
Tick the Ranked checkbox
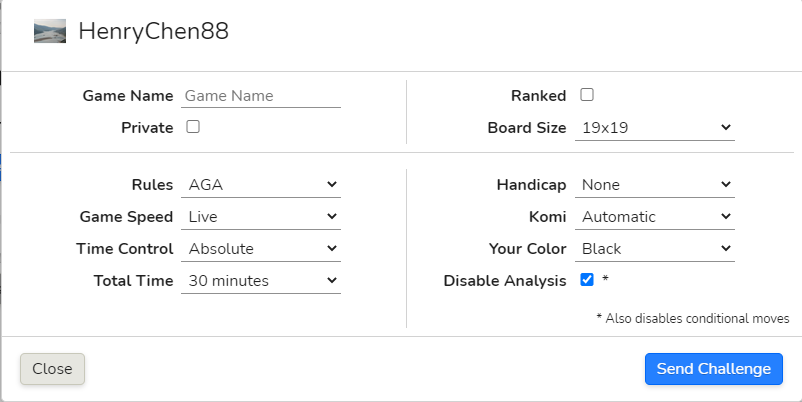pyautogui.click(x=587, y=95)
